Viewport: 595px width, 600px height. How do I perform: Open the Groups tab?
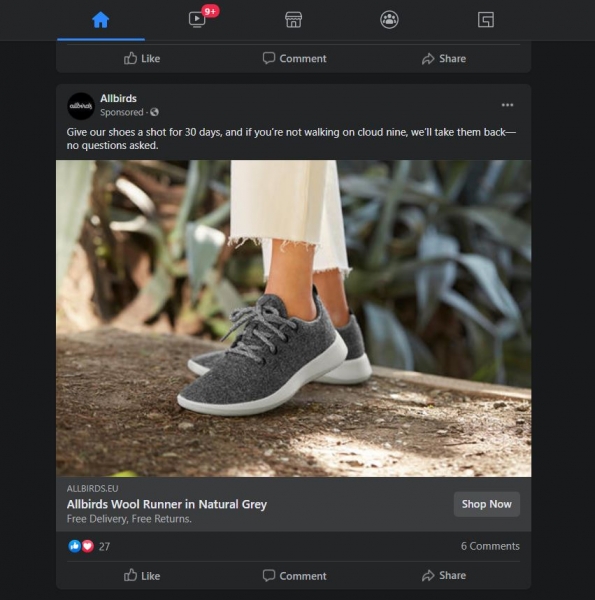pos(389,20)
